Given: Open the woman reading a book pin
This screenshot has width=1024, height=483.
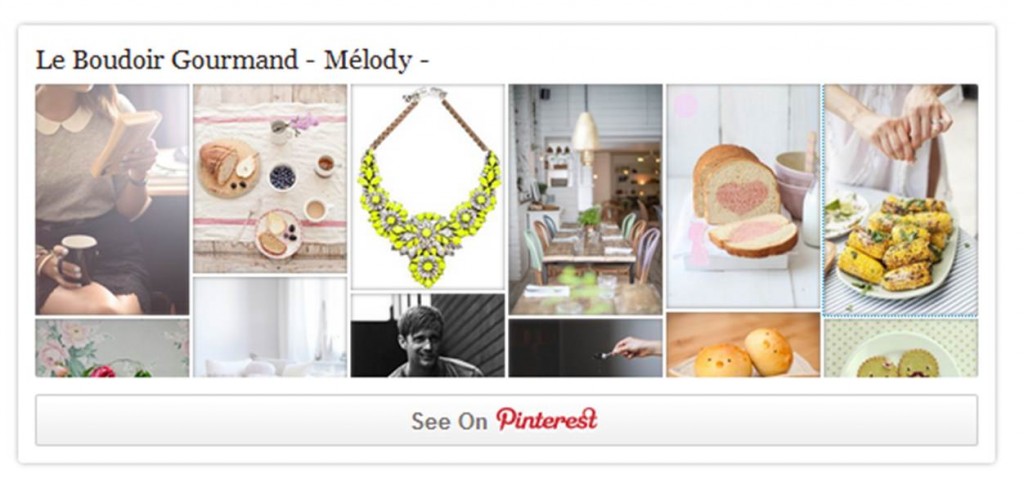Looking at the screenshot, I should tap(112, 199).
